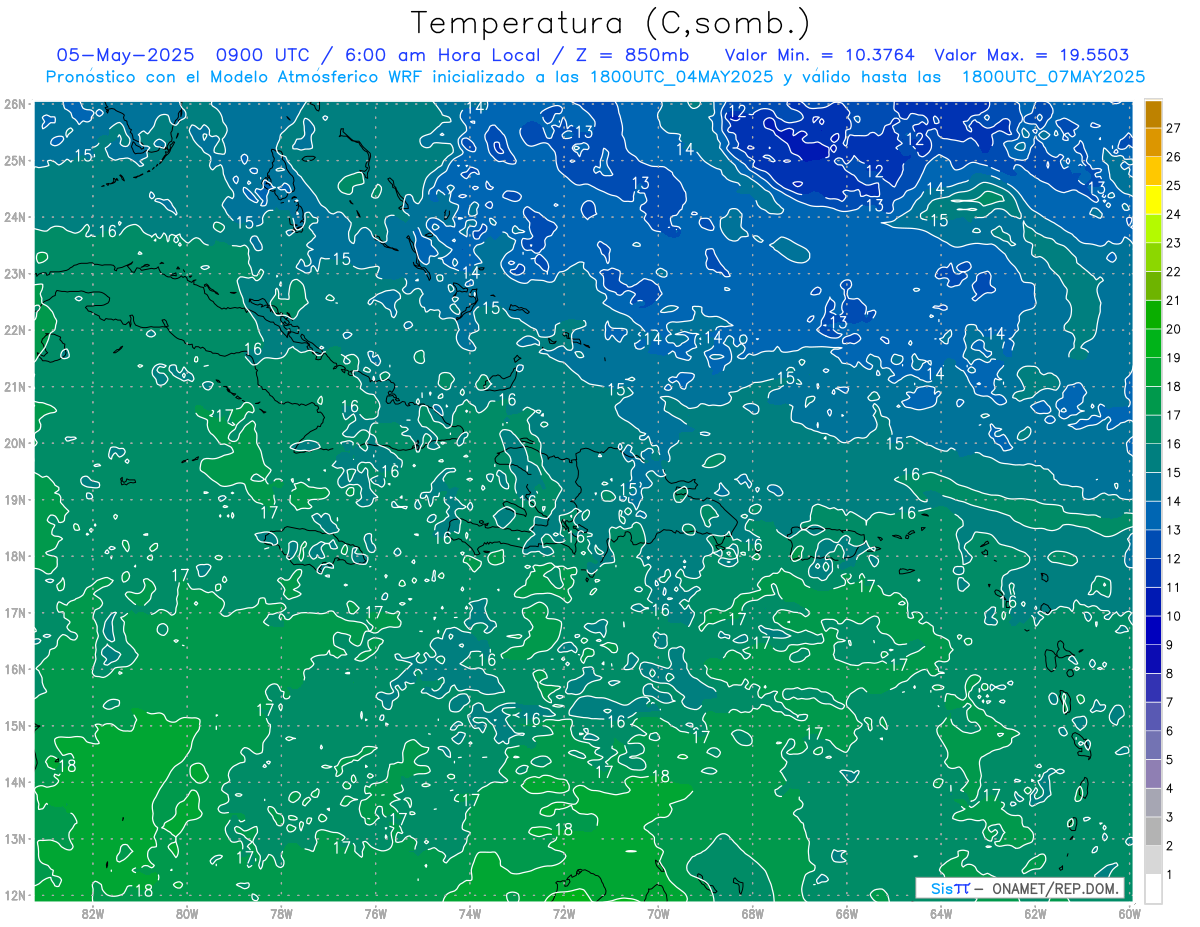The image size is (1200, 927).
Task: Click the 16N latitude axis label
Action: (15, 669)
